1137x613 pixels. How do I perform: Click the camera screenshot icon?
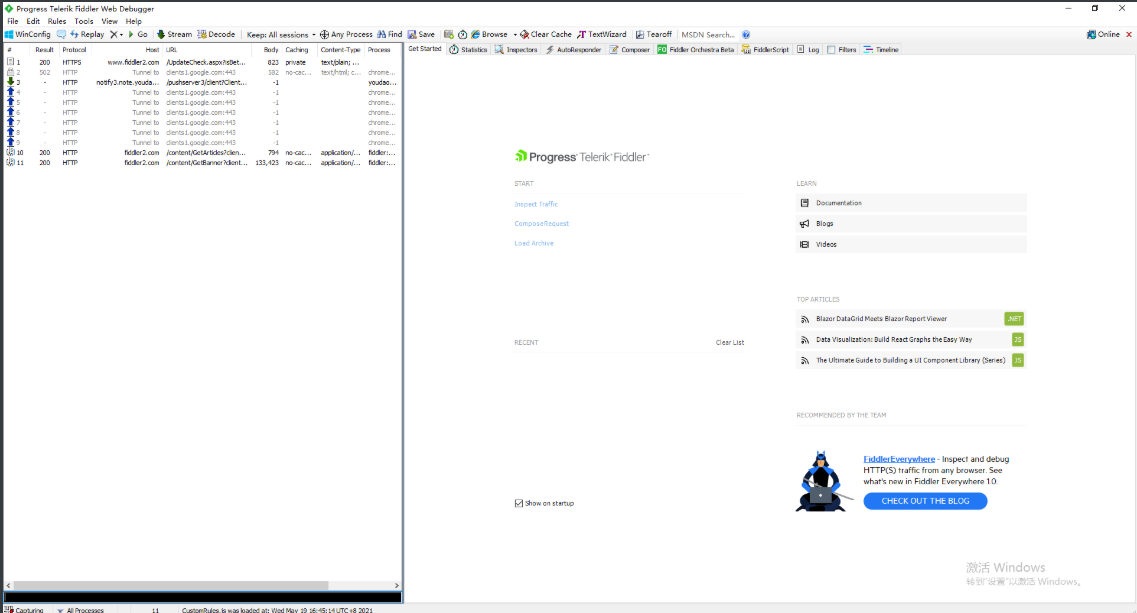(x=449, y=34)
